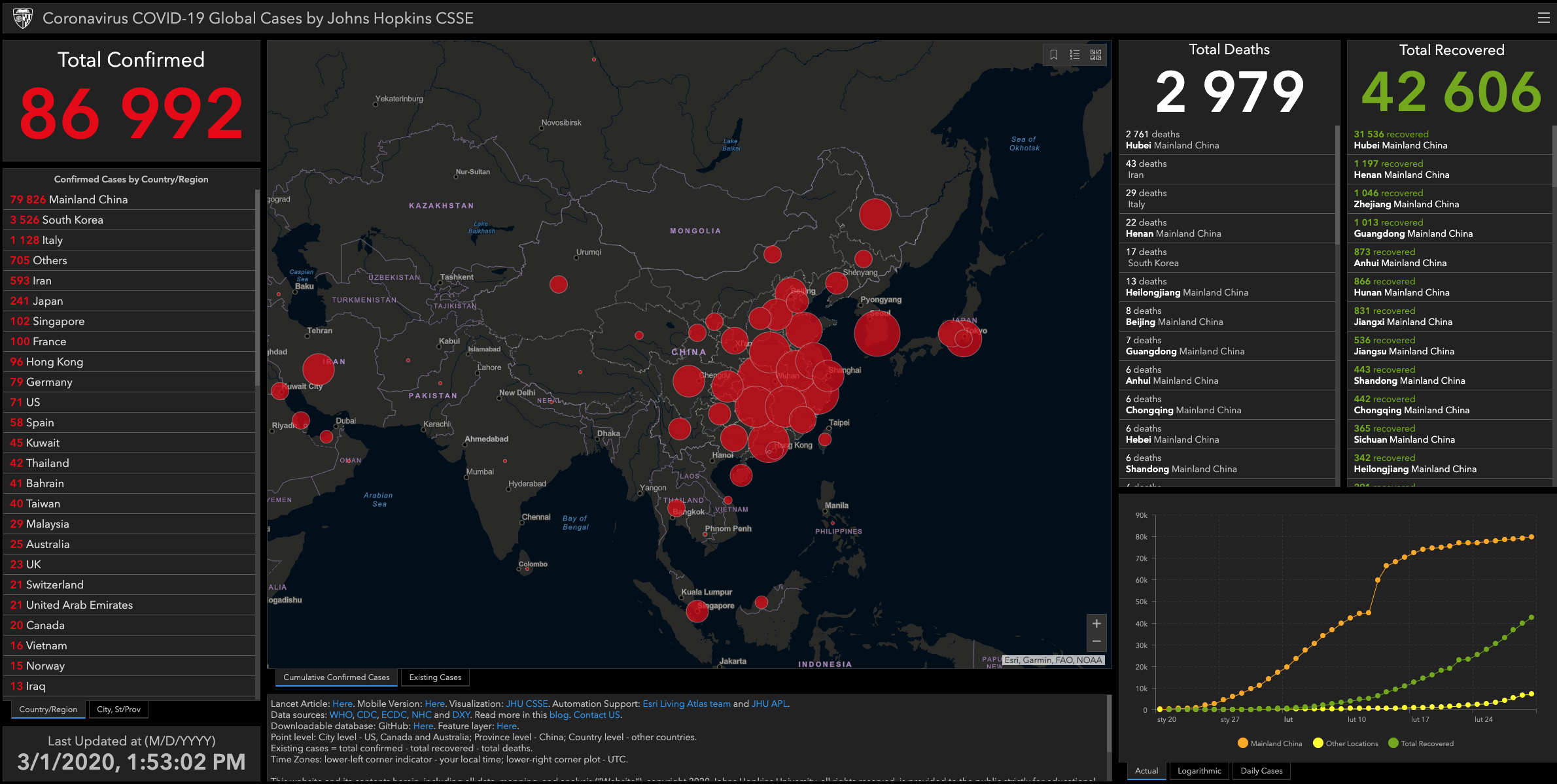The width and height of the screenshot is (1557, 784).
Task: Open the map legend list icon
Action: [x=1075, y=55]
